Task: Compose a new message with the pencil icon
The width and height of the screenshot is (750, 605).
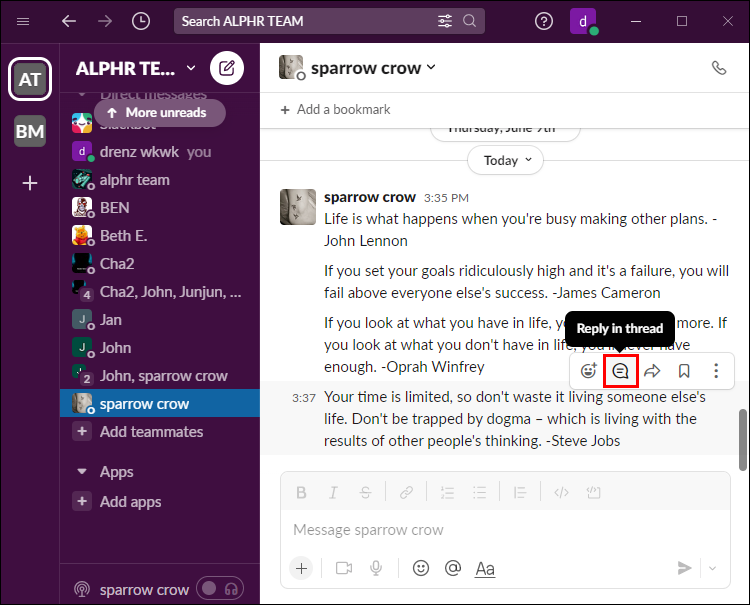Action: pyautogui.click(x=227, y=68)
